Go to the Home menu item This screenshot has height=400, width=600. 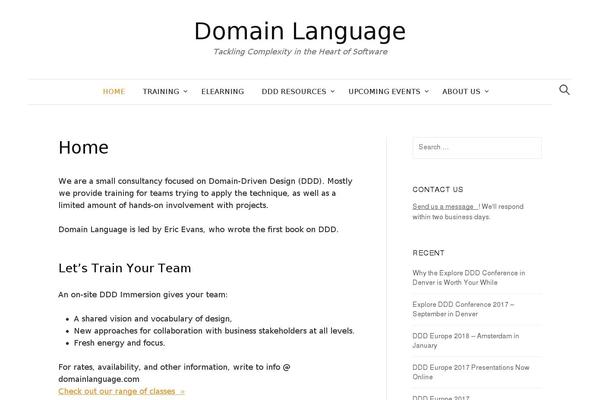114,91
